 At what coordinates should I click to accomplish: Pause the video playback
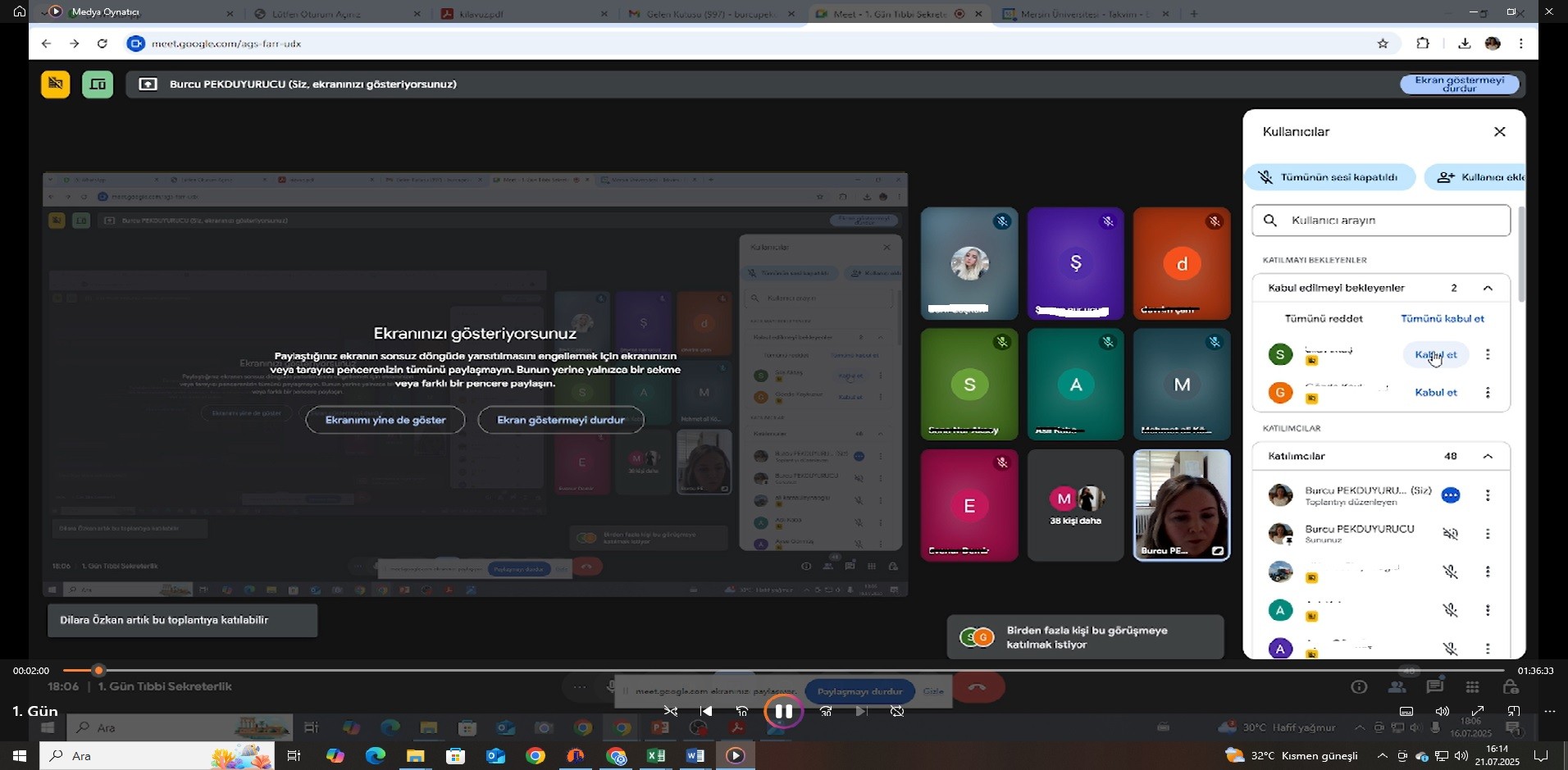783,711
